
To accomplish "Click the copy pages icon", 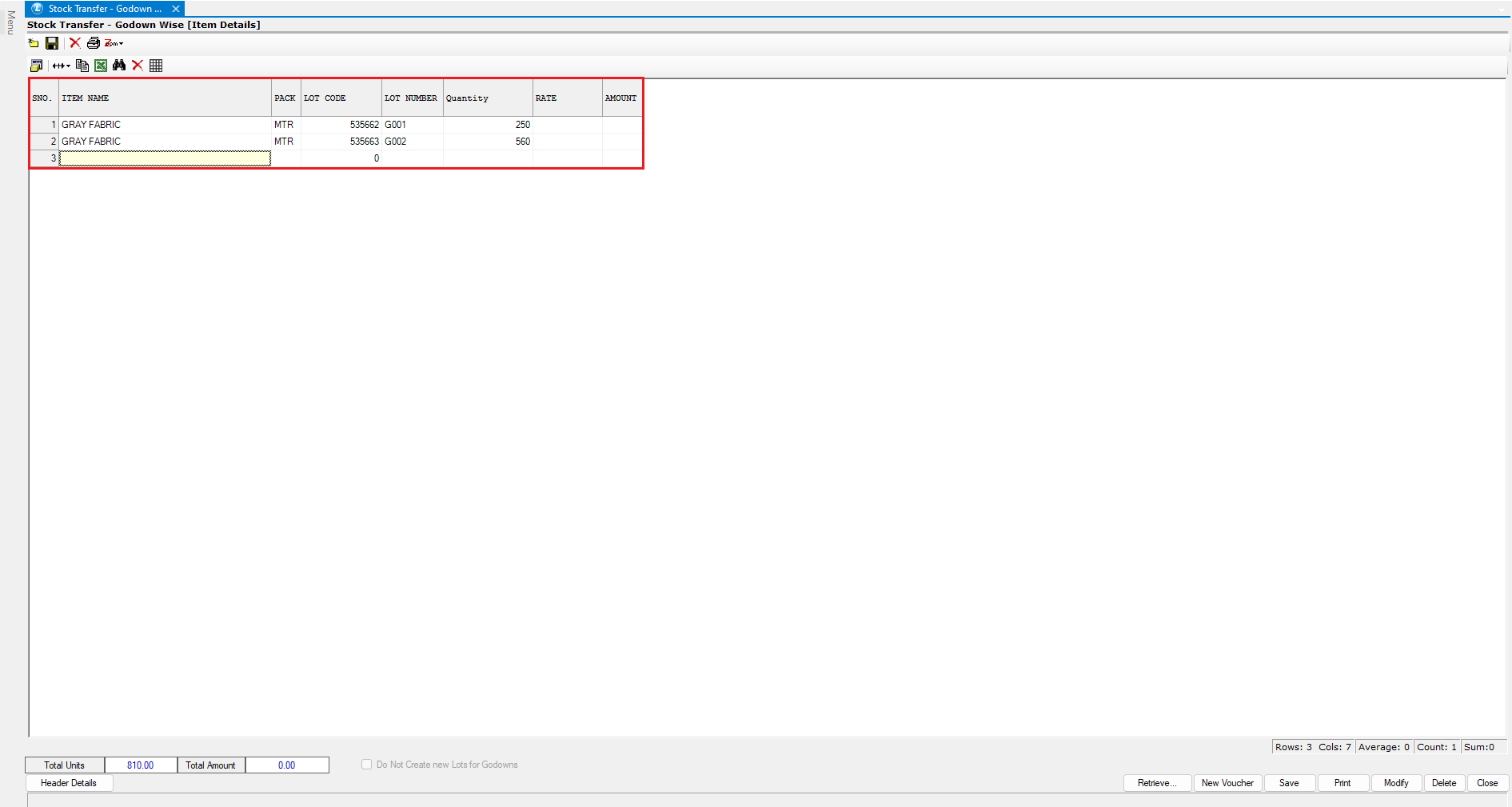I will 82,66.
